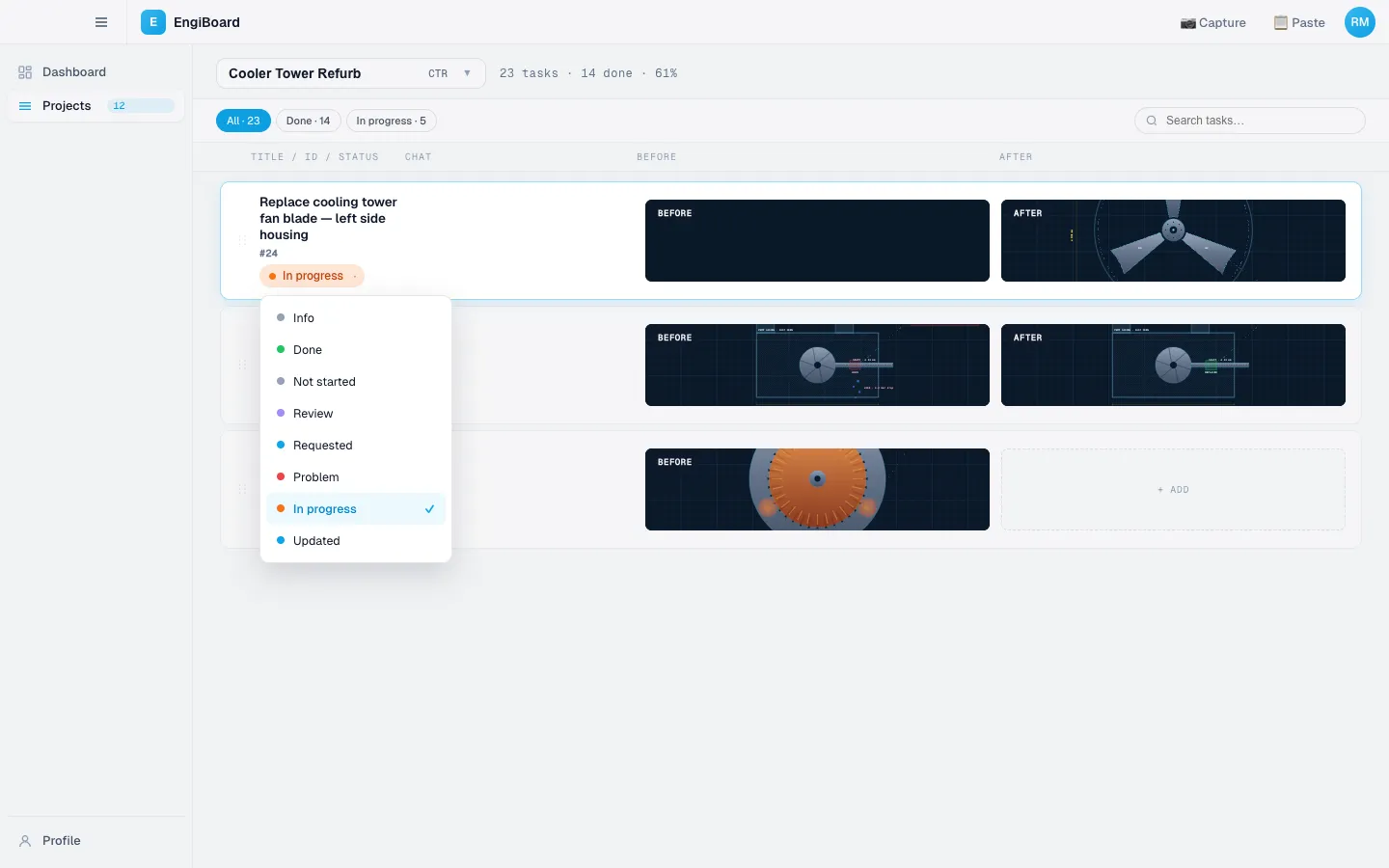The width and height of the screenshot is (1389, 868).
Task: Set status to Requested
Action: click(x=356, y=446)
